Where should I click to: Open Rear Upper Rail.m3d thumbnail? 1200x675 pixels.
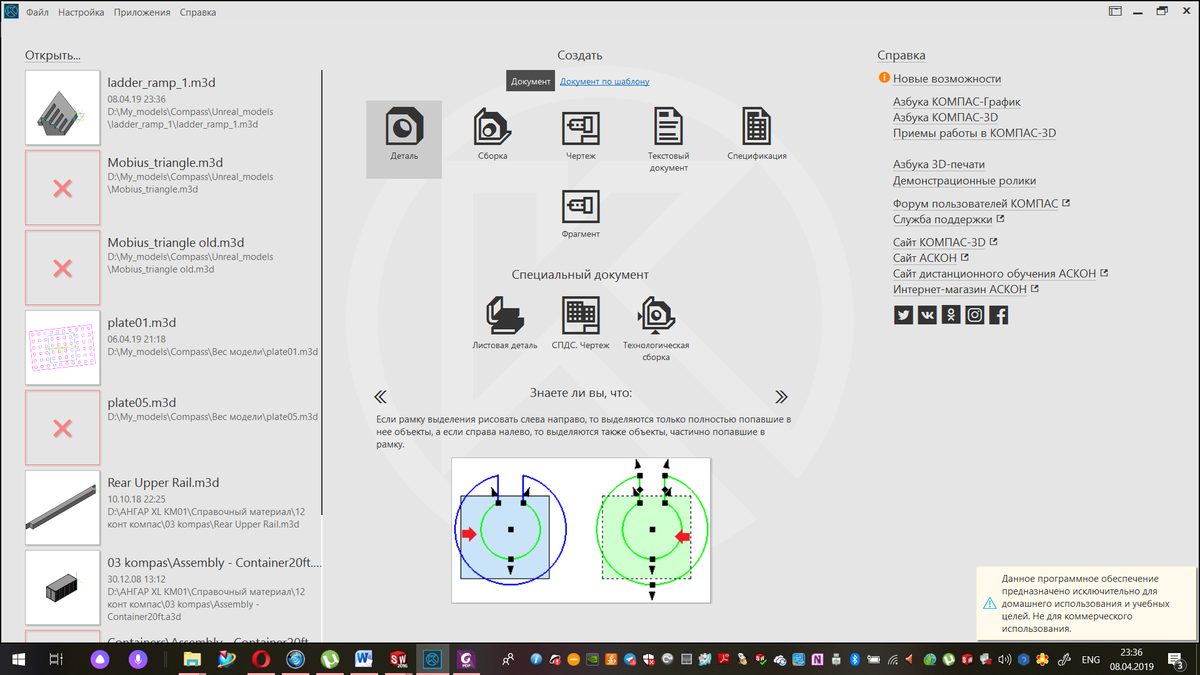62,507
